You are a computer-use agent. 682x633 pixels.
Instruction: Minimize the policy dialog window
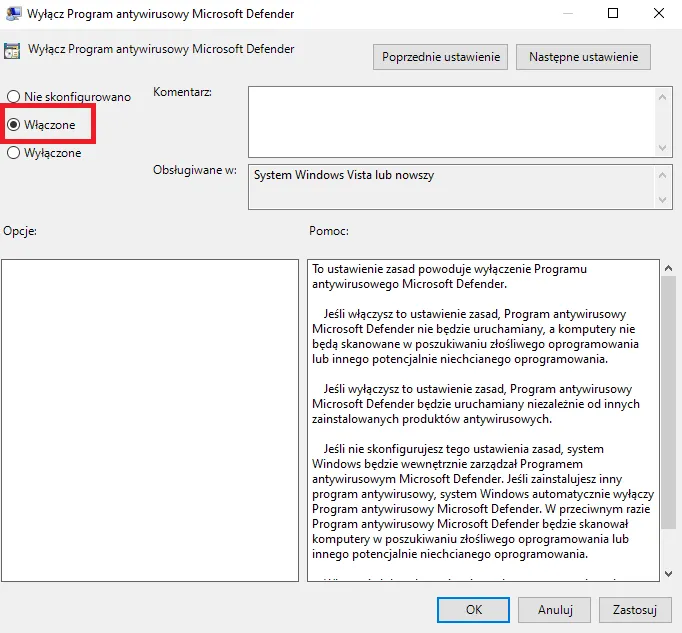[x=568, y=13]
